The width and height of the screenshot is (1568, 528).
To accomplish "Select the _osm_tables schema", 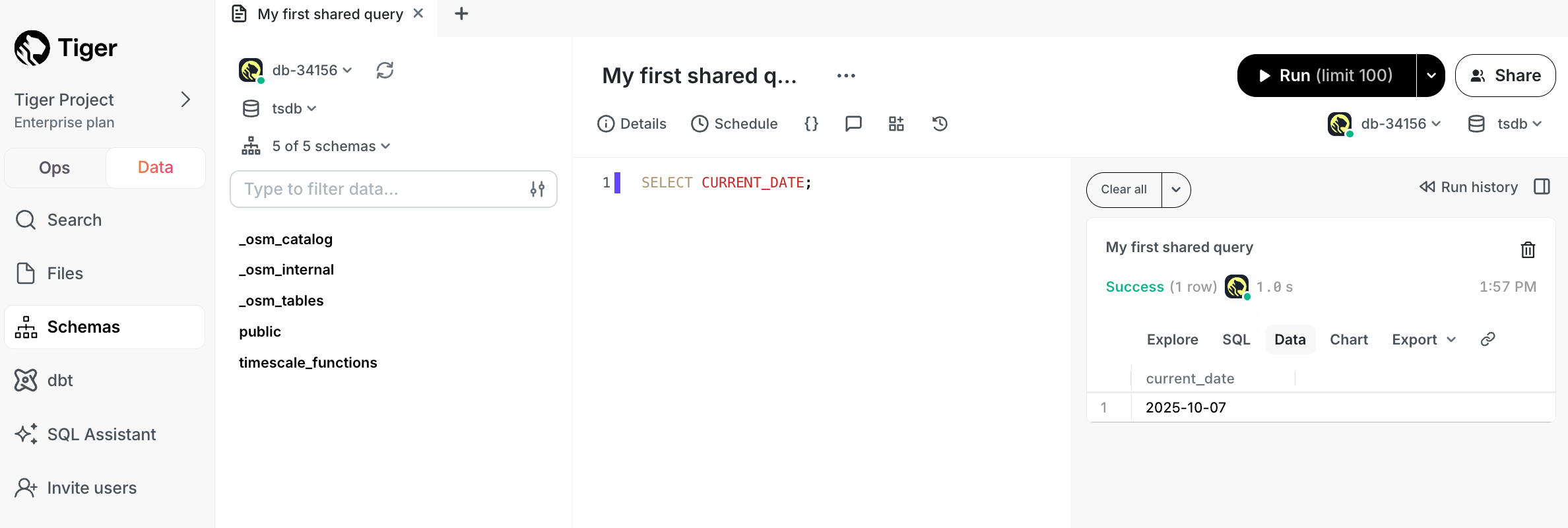I will 281,300.
